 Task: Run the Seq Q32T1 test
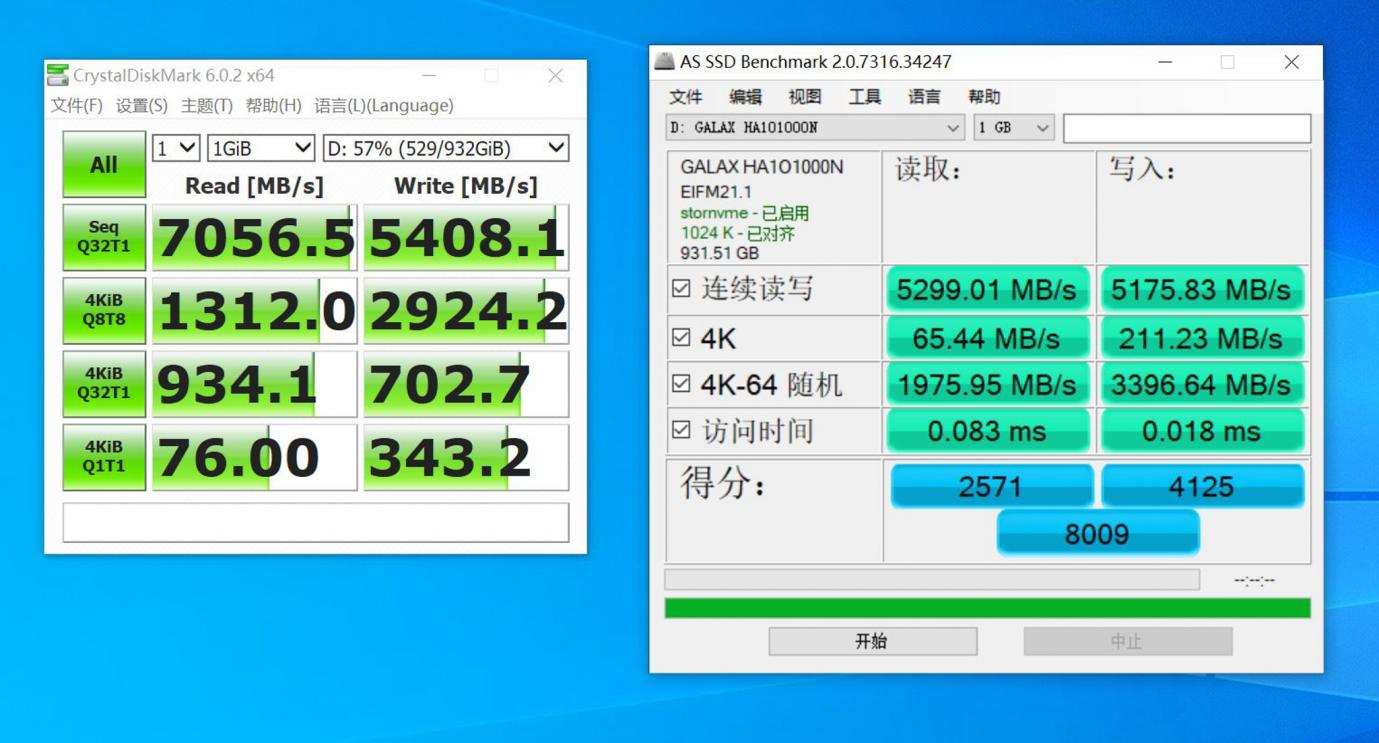(104, 238)
